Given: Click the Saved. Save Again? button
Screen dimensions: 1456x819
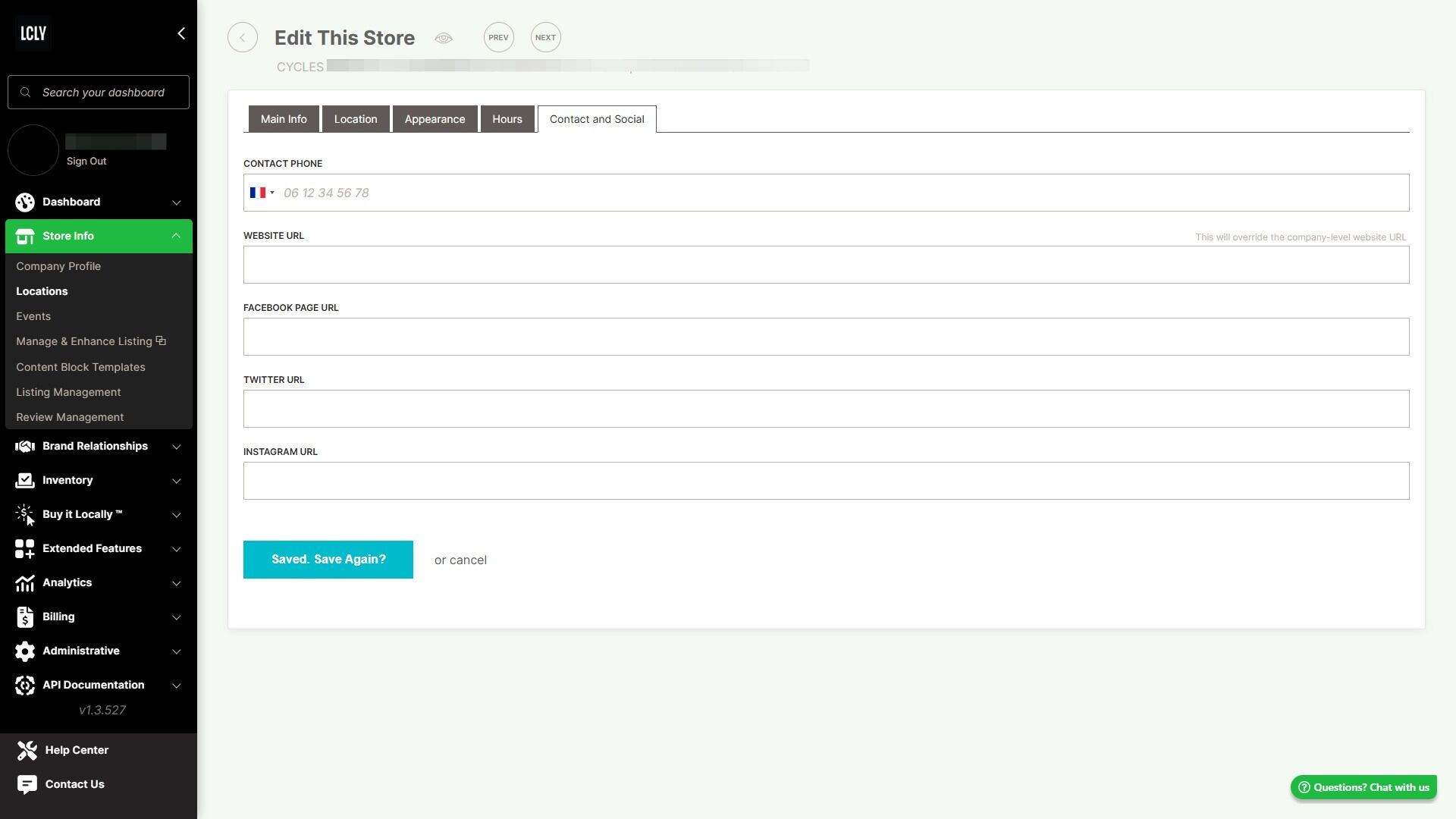Looking at the screenshot, I should 328,560.
